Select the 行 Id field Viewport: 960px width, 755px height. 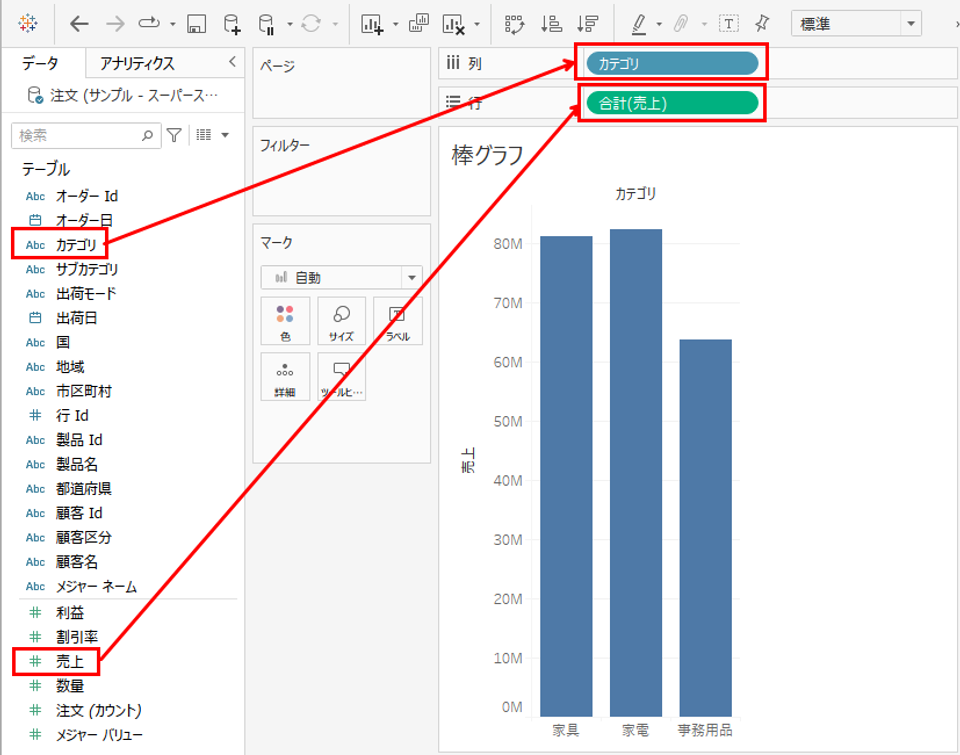72,416
